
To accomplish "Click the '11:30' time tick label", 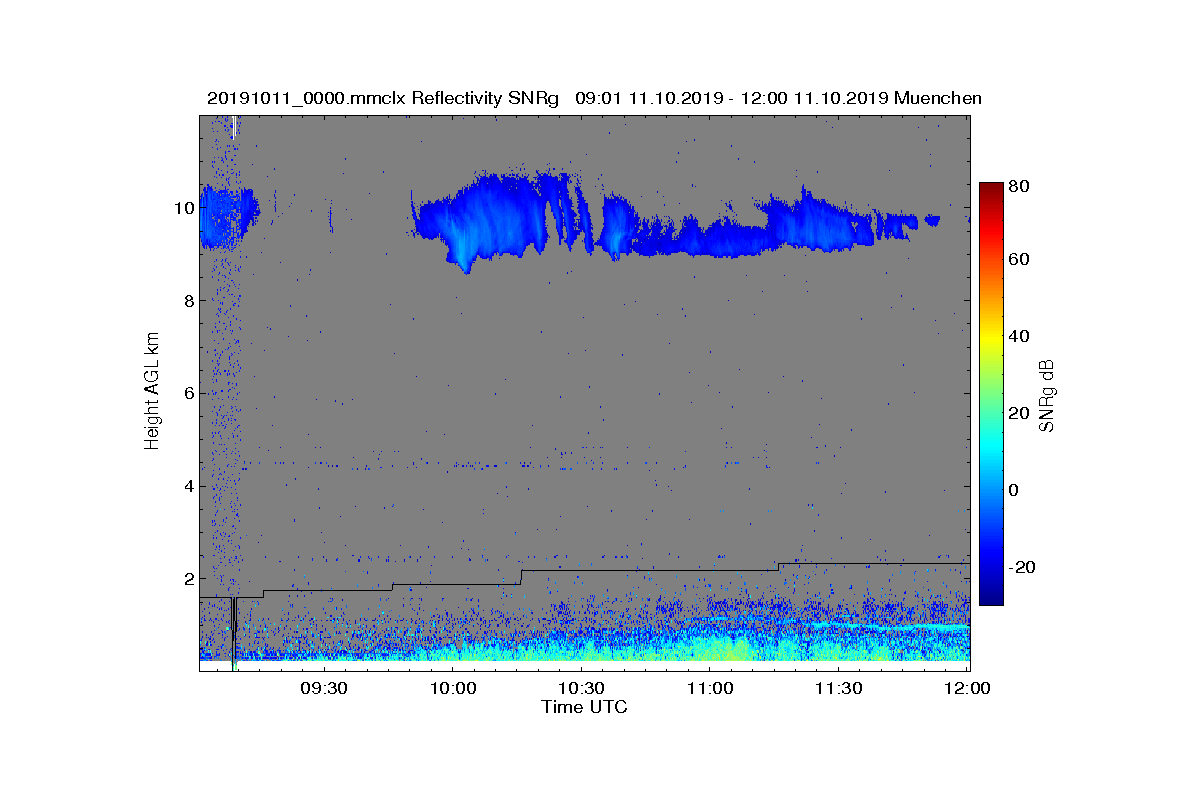I will [x=839, y=689].
